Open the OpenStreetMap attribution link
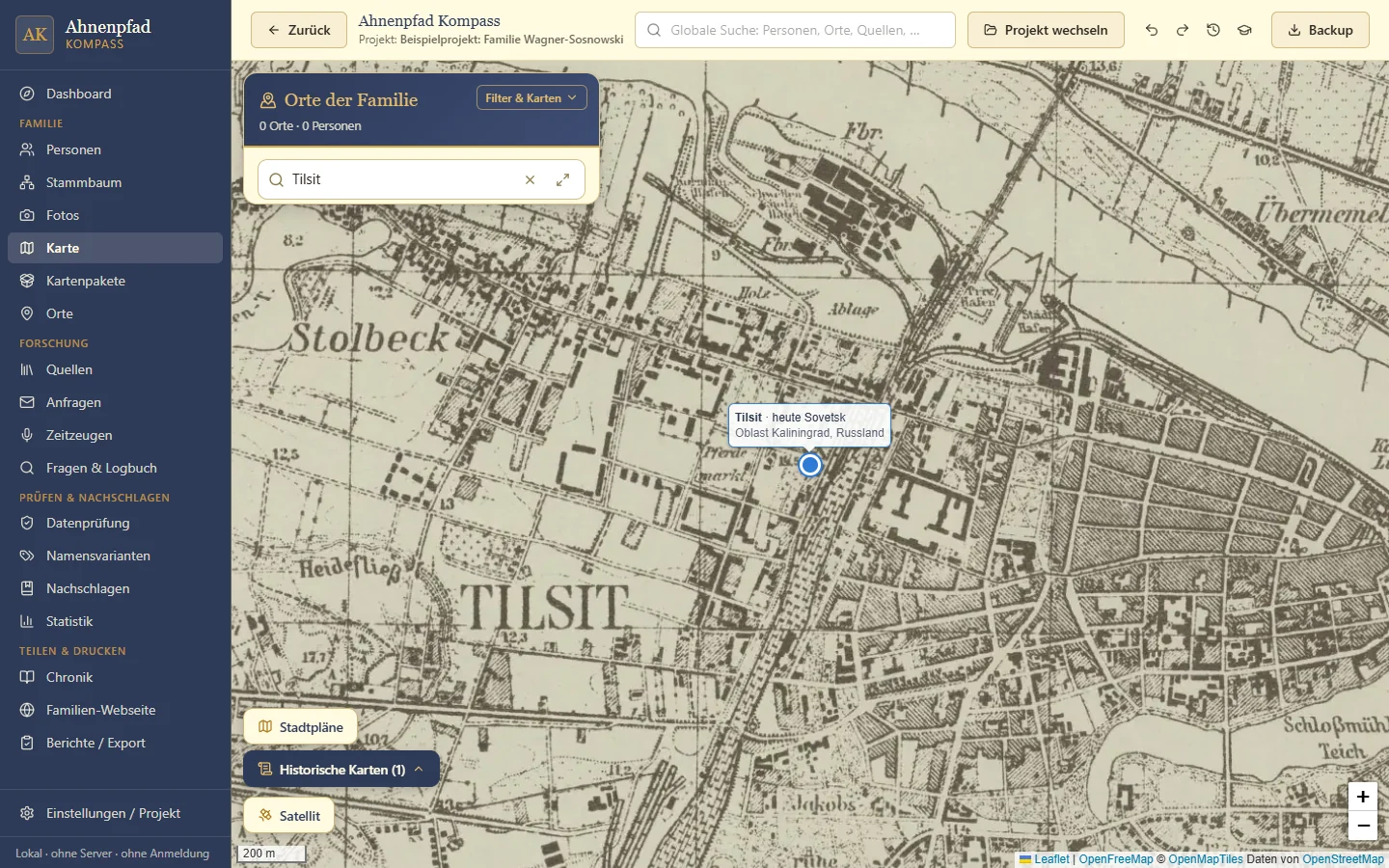The image size is (1389, 868). click(1343, 859)
